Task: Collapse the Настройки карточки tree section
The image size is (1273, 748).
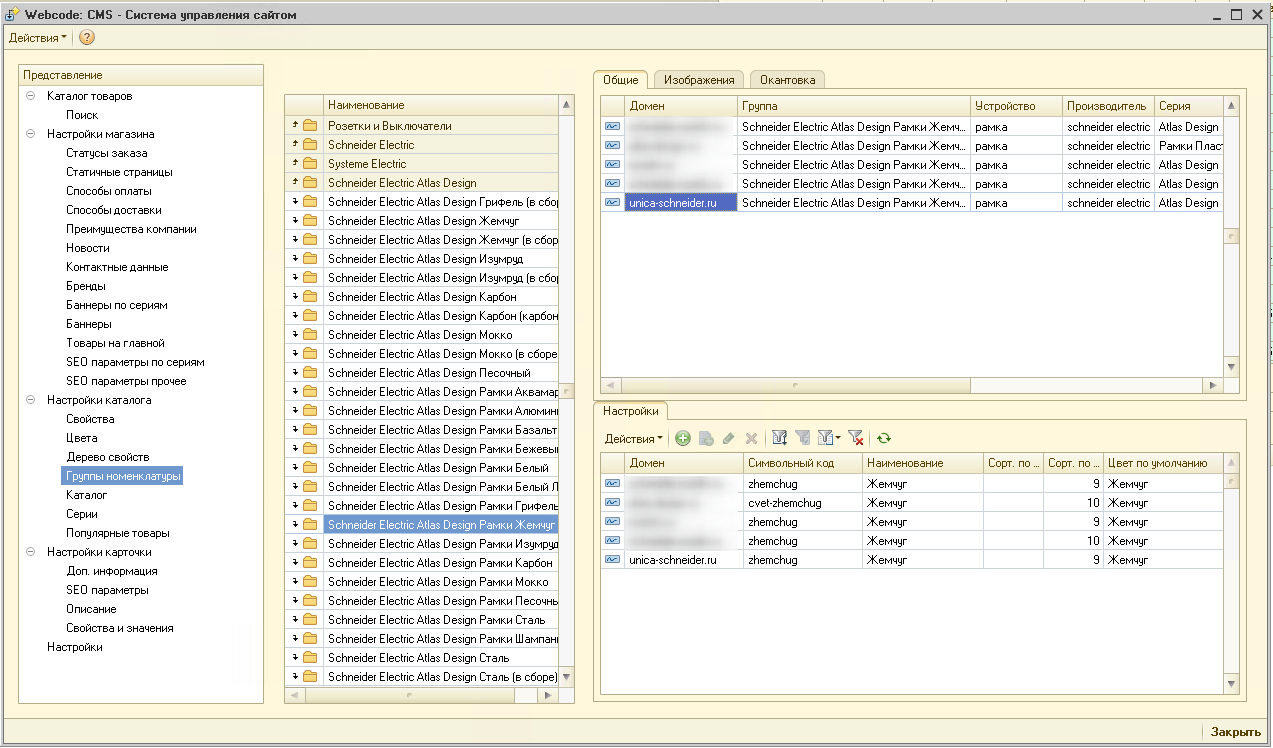Action: [31, 552]
